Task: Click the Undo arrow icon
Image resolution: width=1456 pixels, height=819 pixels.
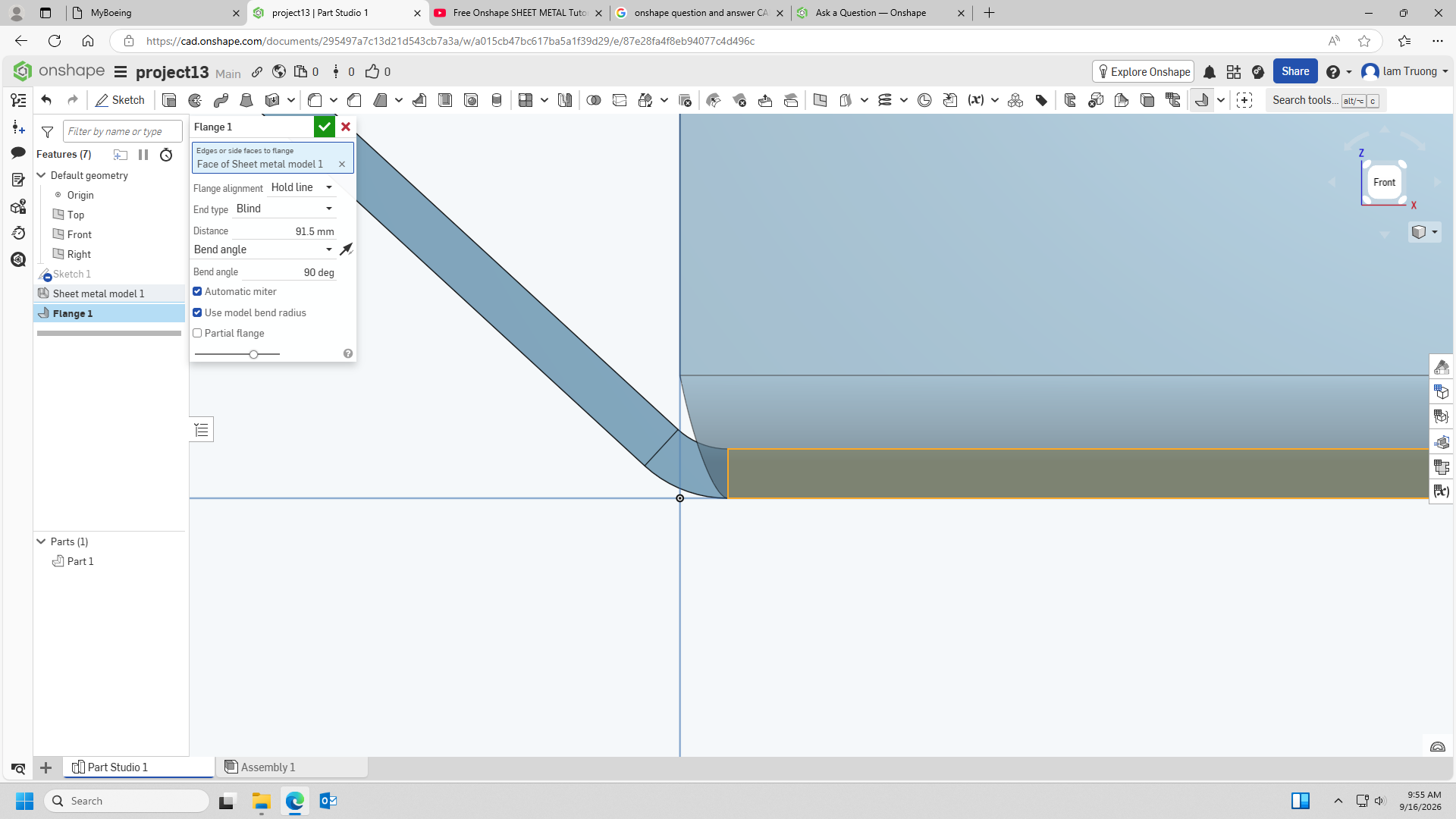Action: coord(46,100)
